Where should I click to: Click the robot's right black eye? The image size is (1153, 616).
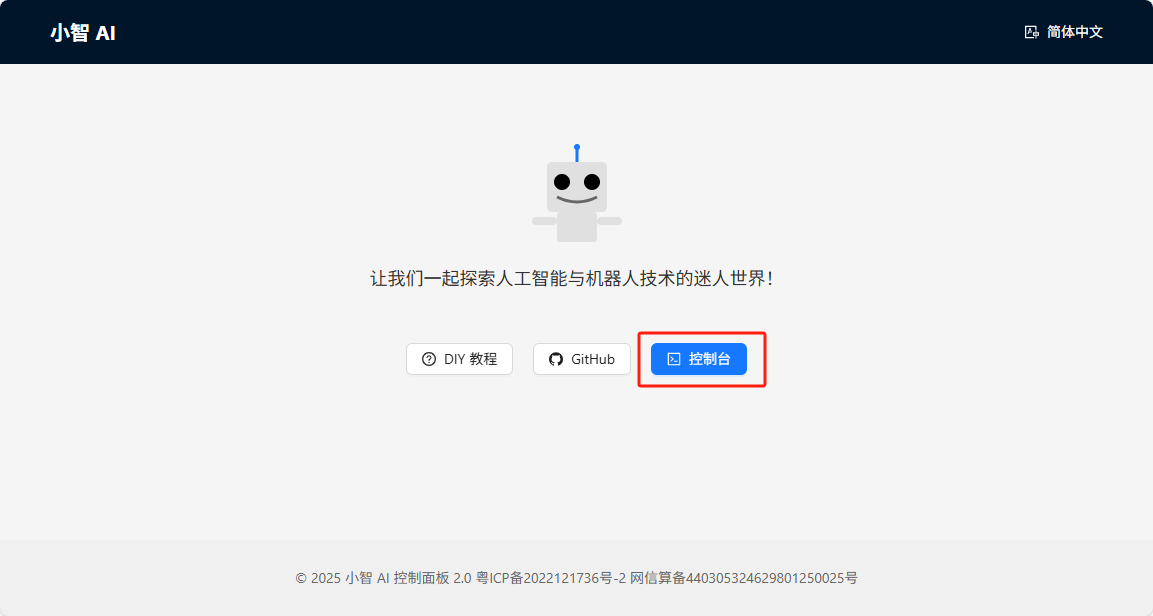coord(592,182)
